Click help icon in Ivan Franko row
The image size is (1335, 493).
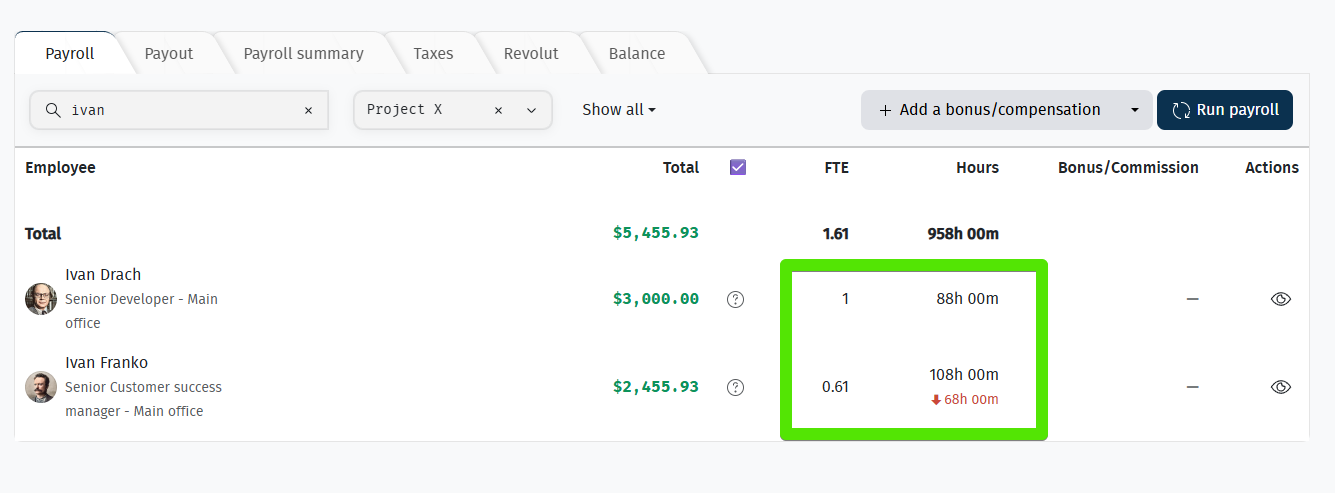coord(736,387)
